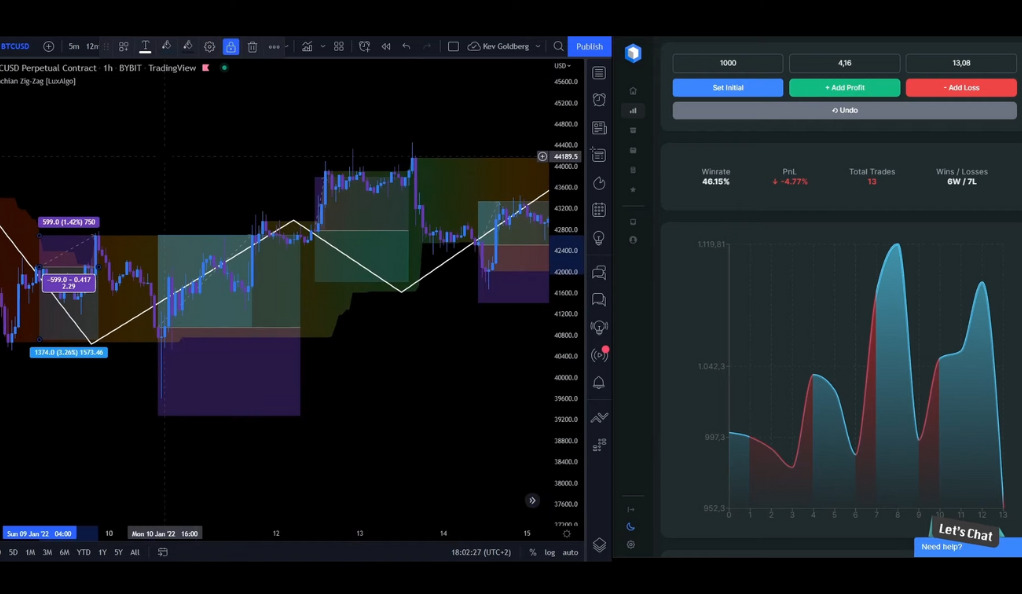Toggle log scale on price axis

pyautogui.click(x=550, y=552)
